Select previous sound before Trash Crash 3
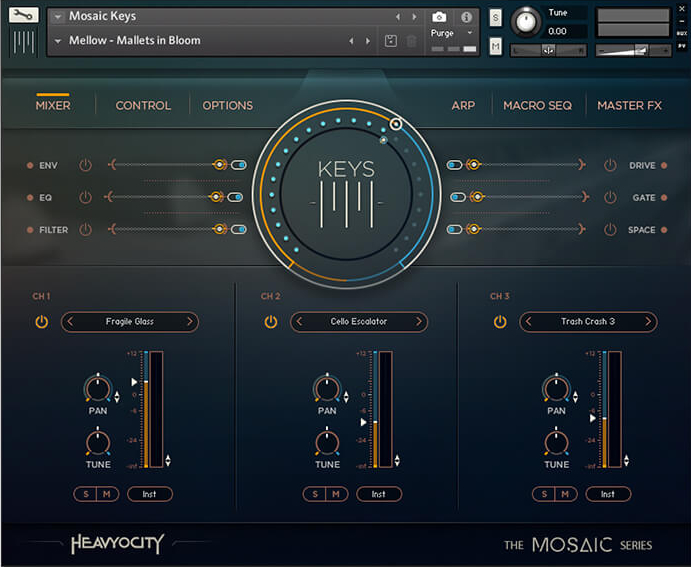The height and width of the screenshot is (567, 691). [x=528, y=322]
